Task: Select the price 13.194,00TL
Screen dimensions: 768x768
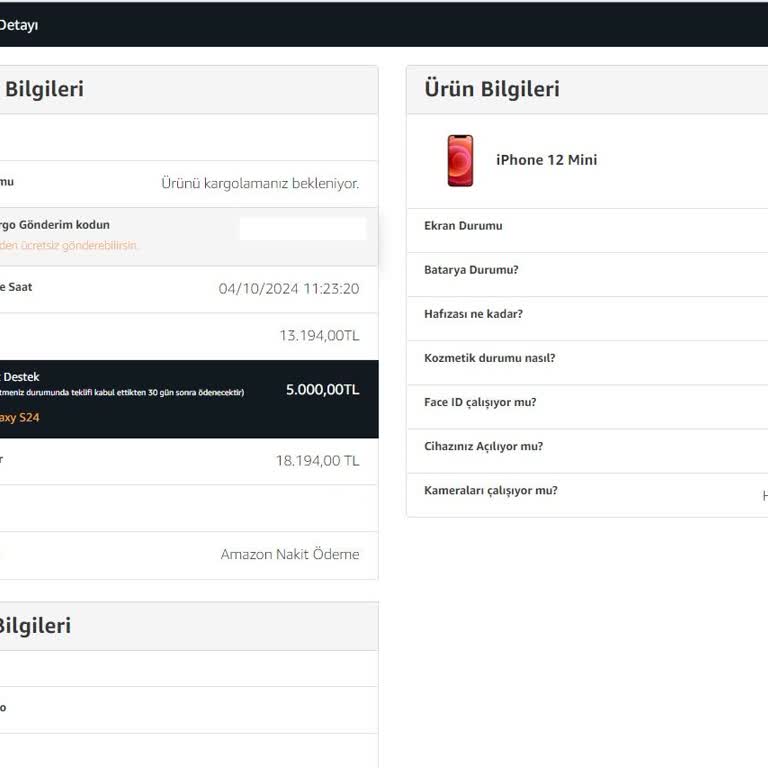Action: pyautogui.click(x=319, y=336)
